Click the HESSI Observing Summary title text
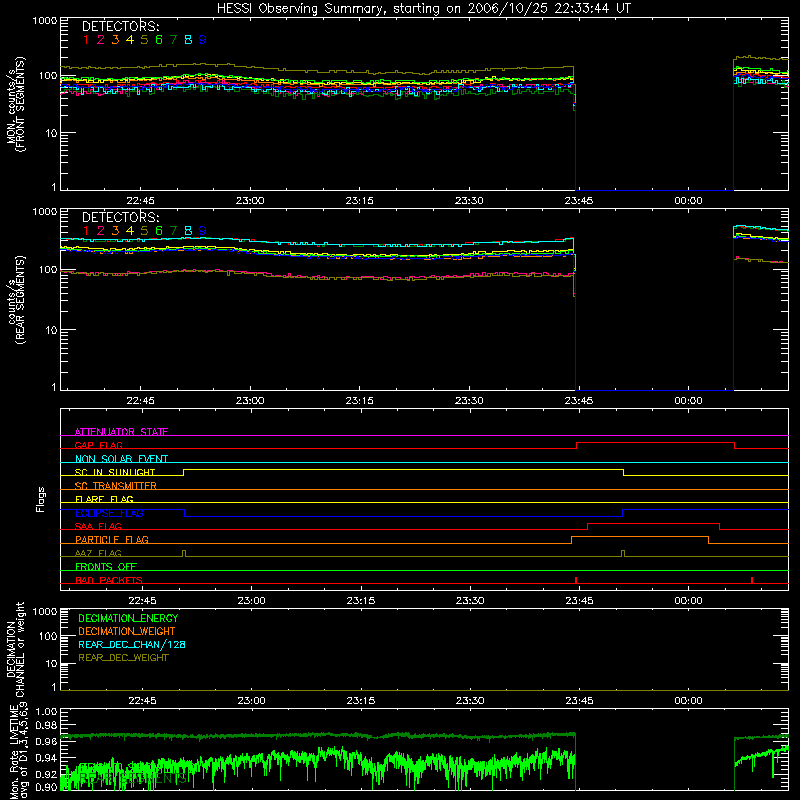 tap(423, 9)
